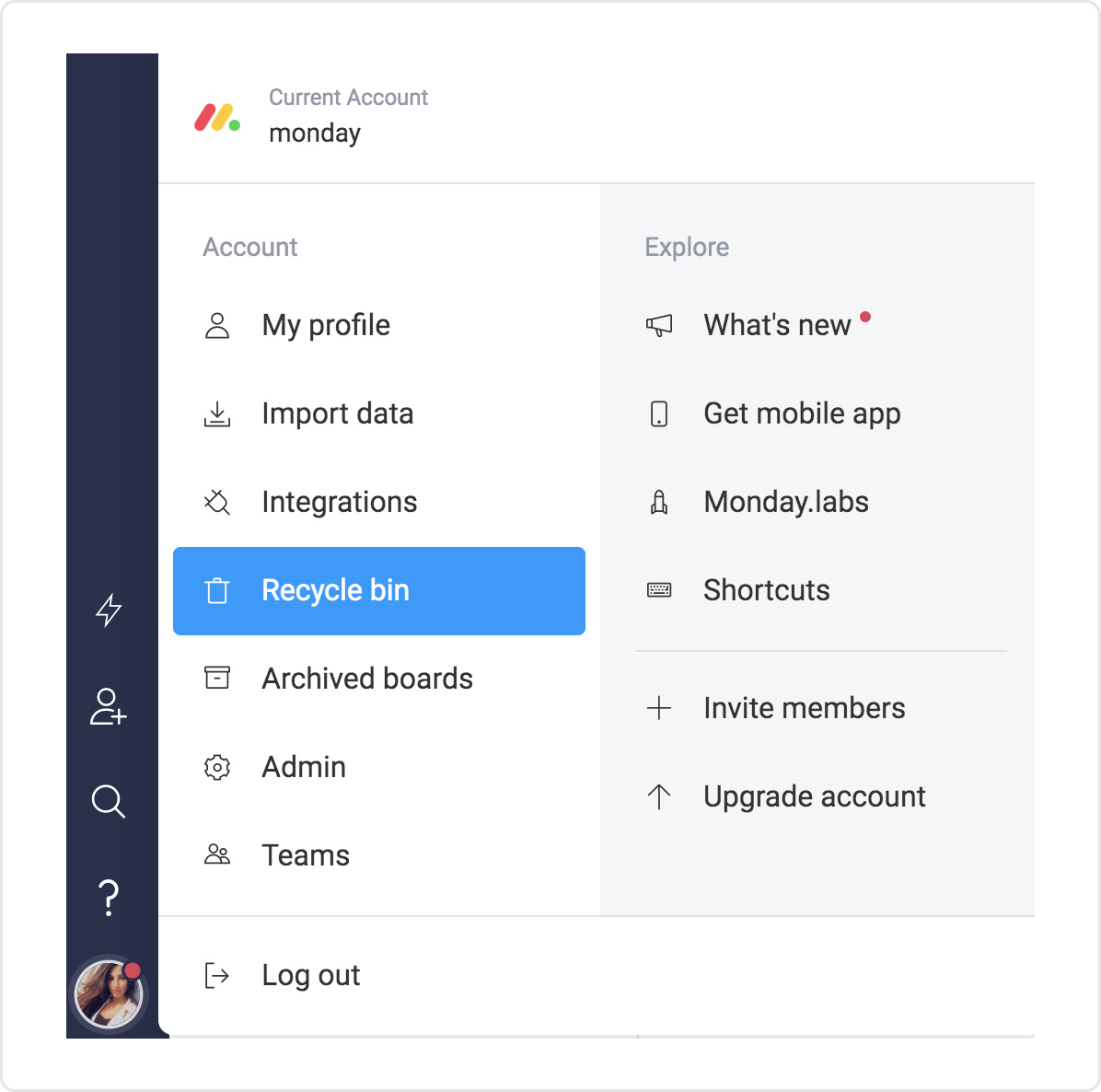
Task: Select Get mobile app
Action: (x=802, y=414)
